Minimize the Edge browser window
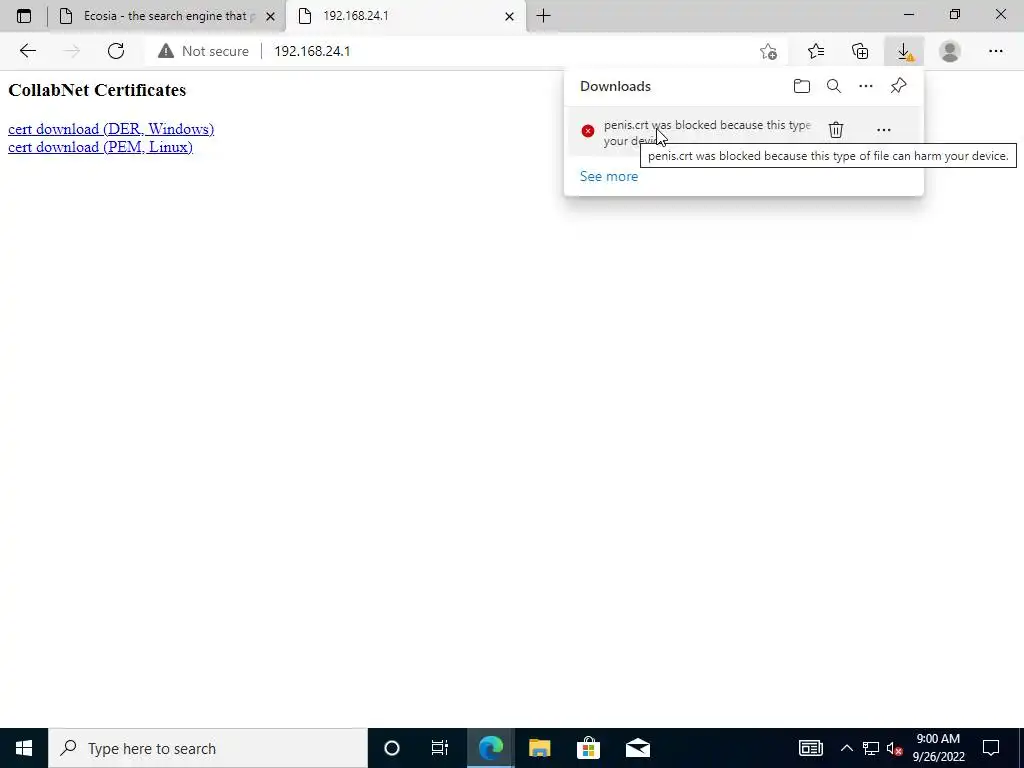Viewport: 1024px width, 768px height. coord(909,14)
